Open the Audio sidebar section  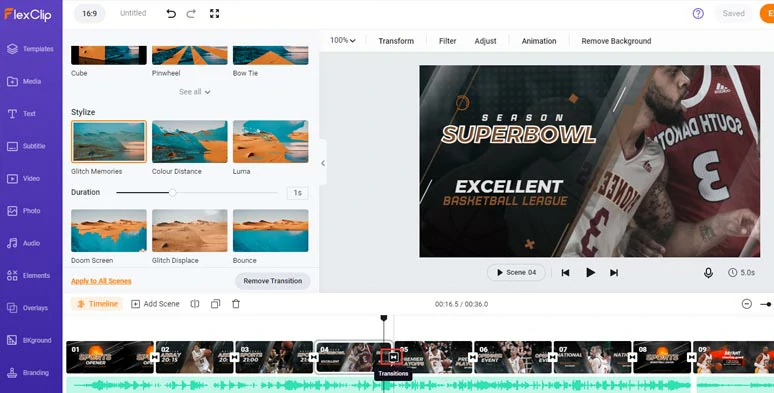coord(31,243)
